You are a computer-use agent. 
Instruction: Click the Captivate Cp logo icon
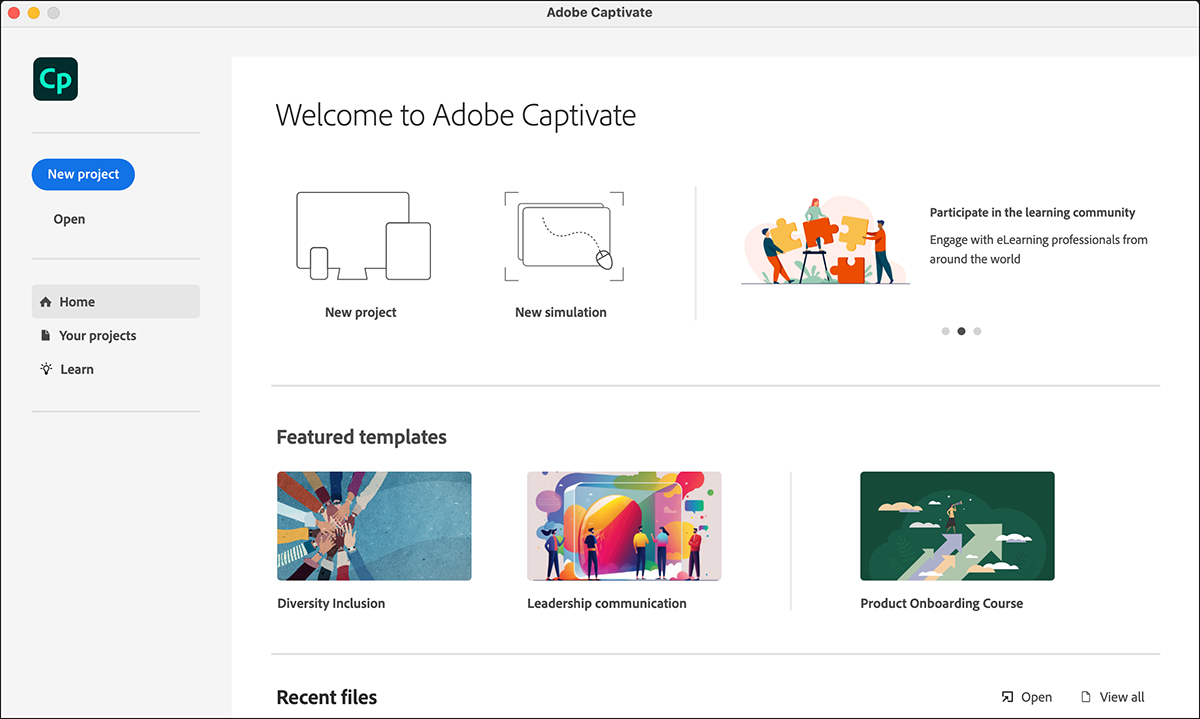(x=55, y=78)
